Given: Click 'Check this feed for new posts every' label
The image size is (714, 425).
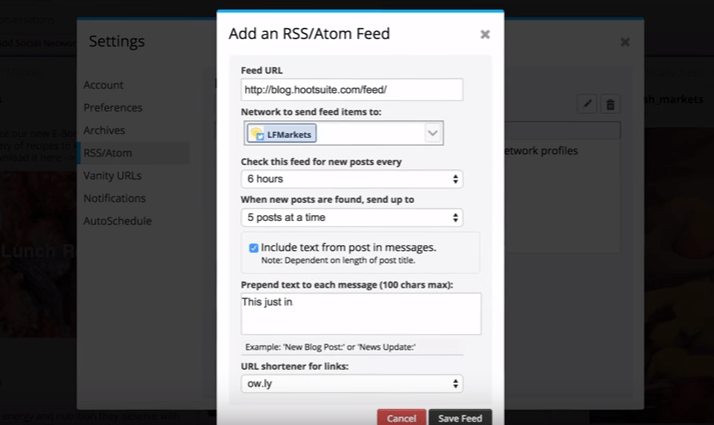Looking at the screenshot, I should (321, 162).
